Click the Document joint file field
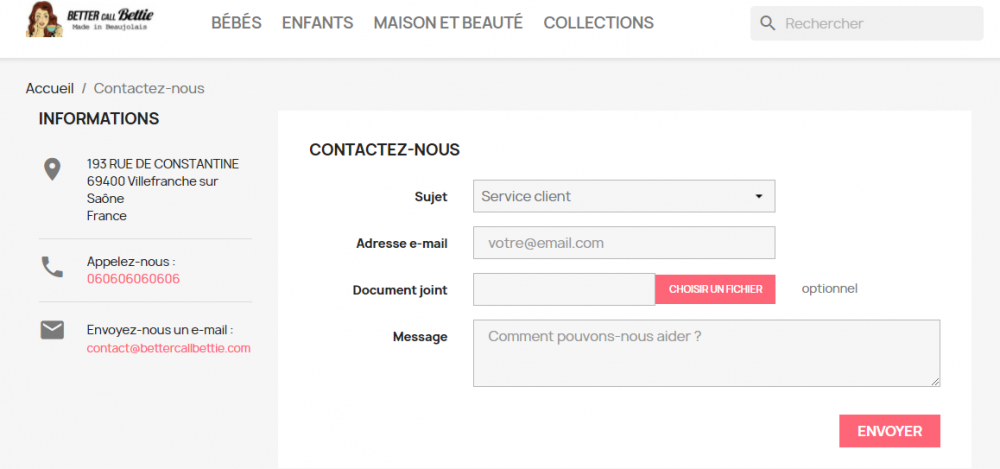Screen dimensions: 1000x469 [x=563, y=289]
